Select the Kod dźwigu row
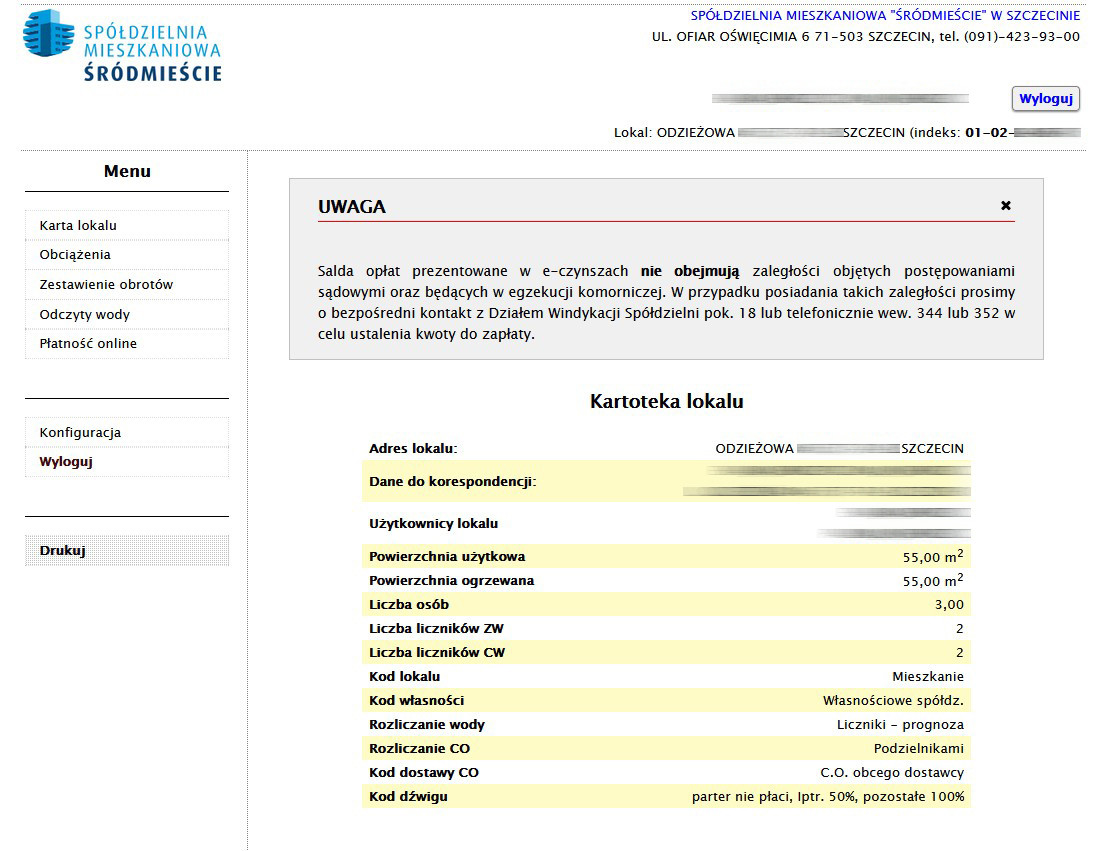 (x=666, y=797)
